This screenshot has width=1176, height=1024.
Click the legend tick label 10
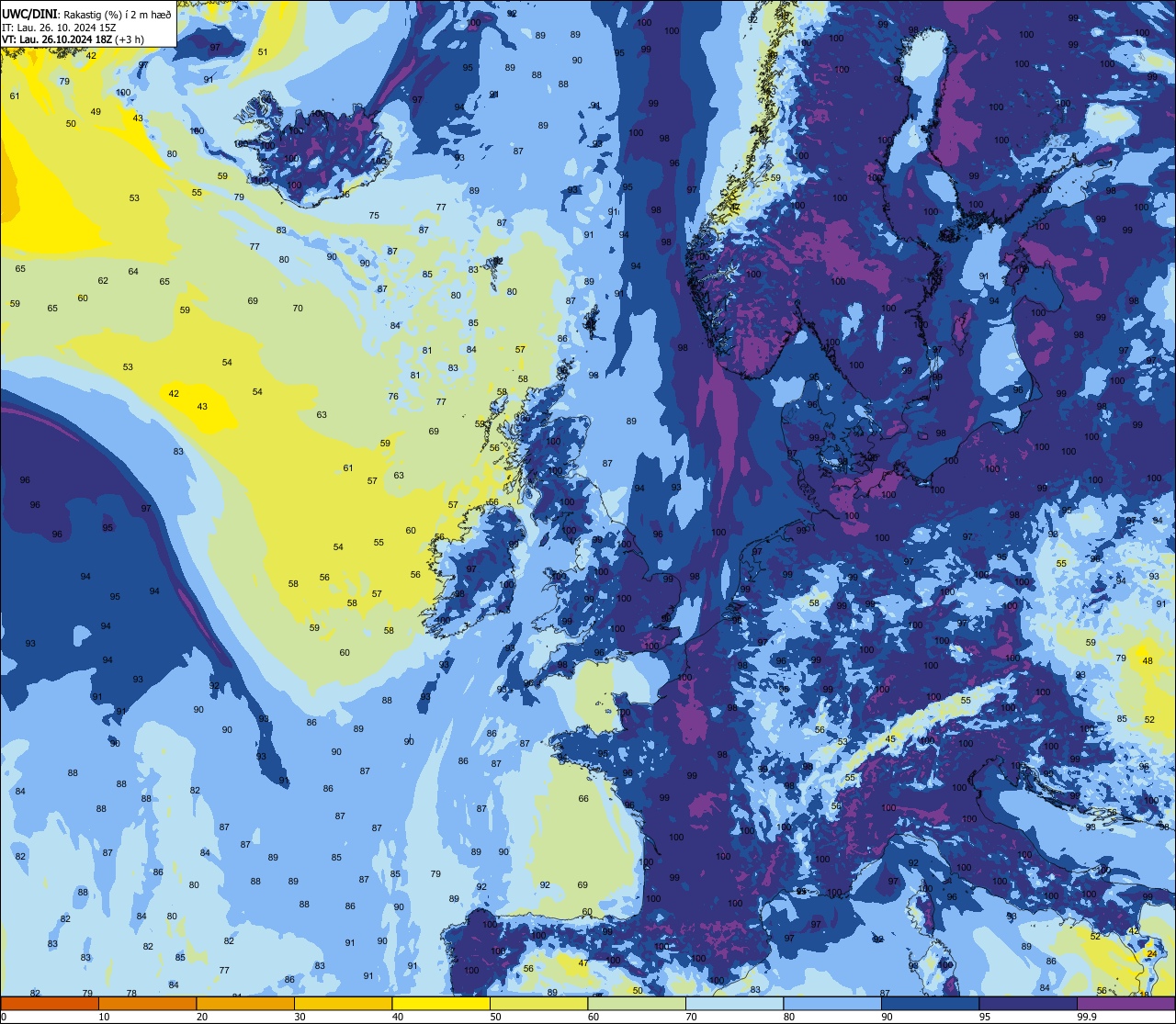104,1017
